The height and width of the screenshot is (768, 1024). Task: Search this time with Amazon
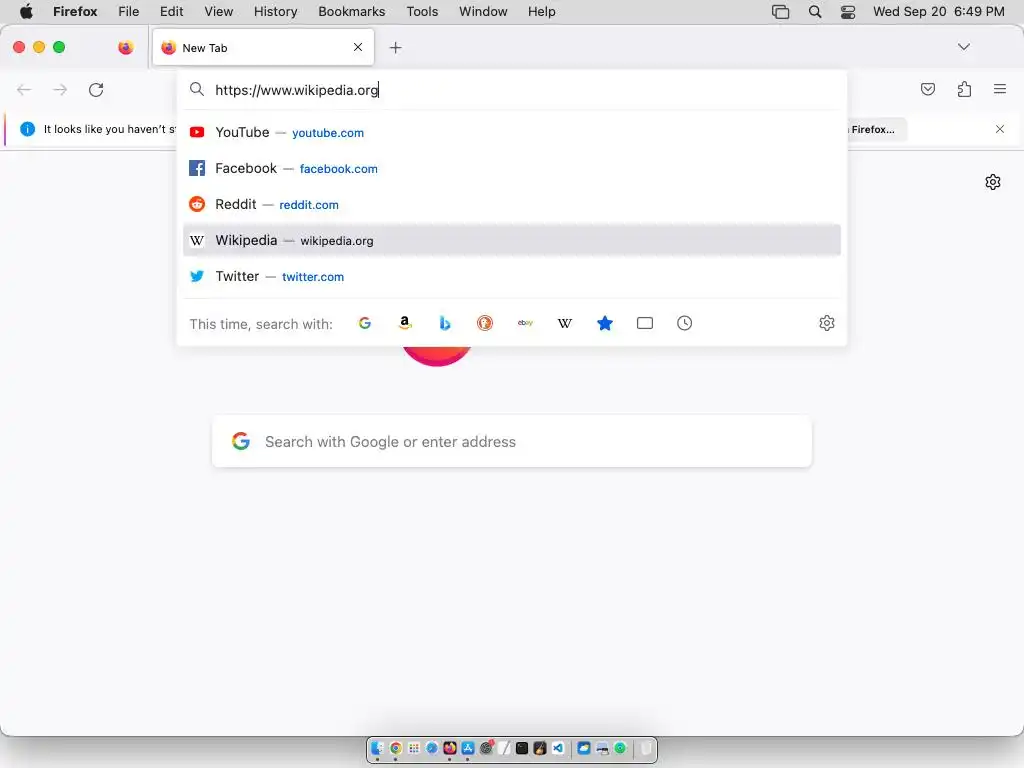pyautogui.click(x=405, y=323)
